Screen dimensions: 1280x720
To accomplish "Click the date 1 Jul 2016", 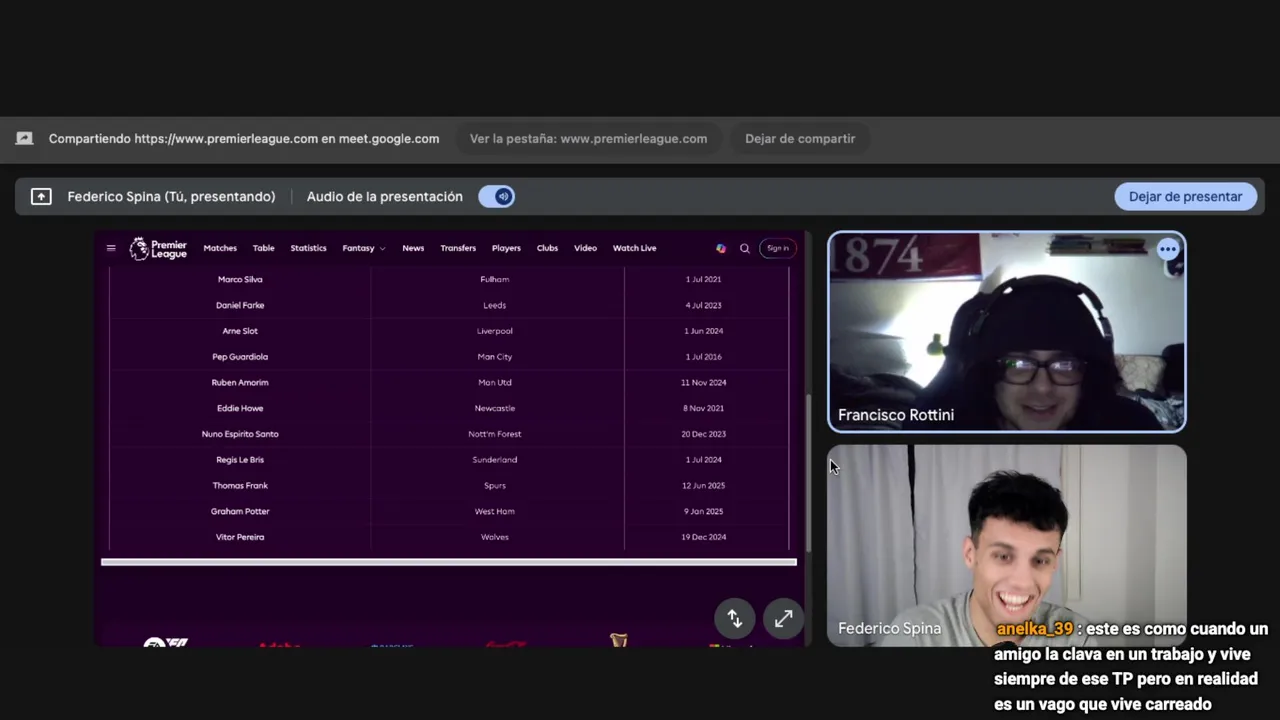I will pyautogui.click(x=703, y=357).
